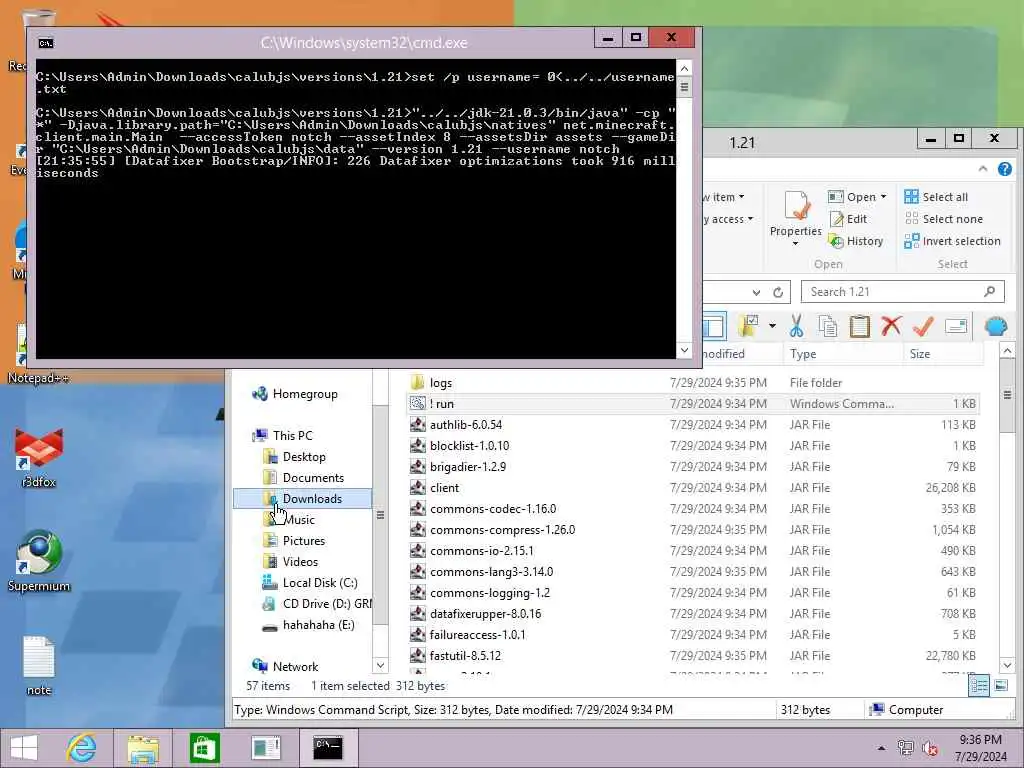Click the network icon in system tray
Screen dimensions: 1024x768
click(x=905, y=748)
